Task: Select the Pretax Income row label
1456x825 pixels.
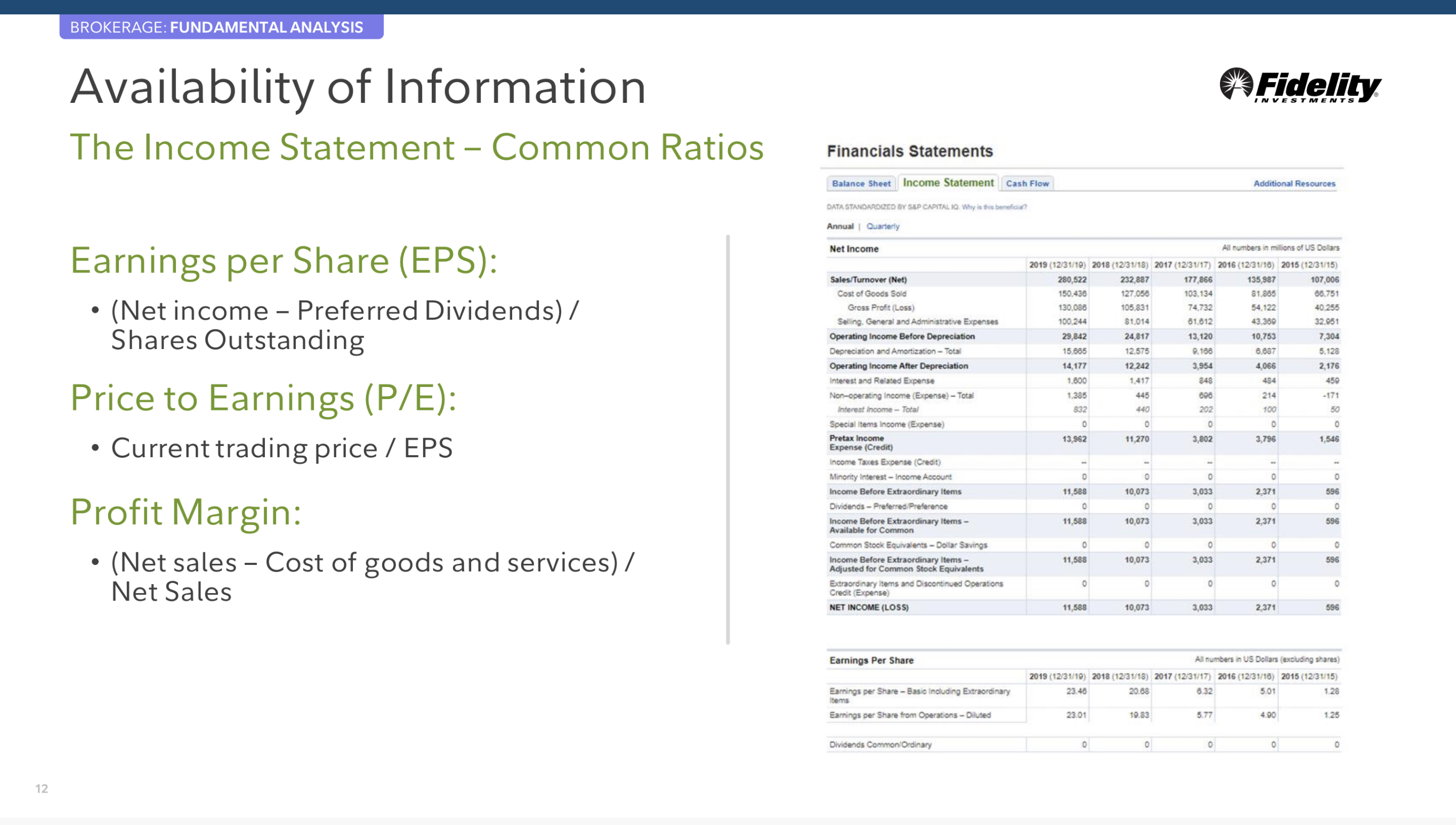Action: 856,438
